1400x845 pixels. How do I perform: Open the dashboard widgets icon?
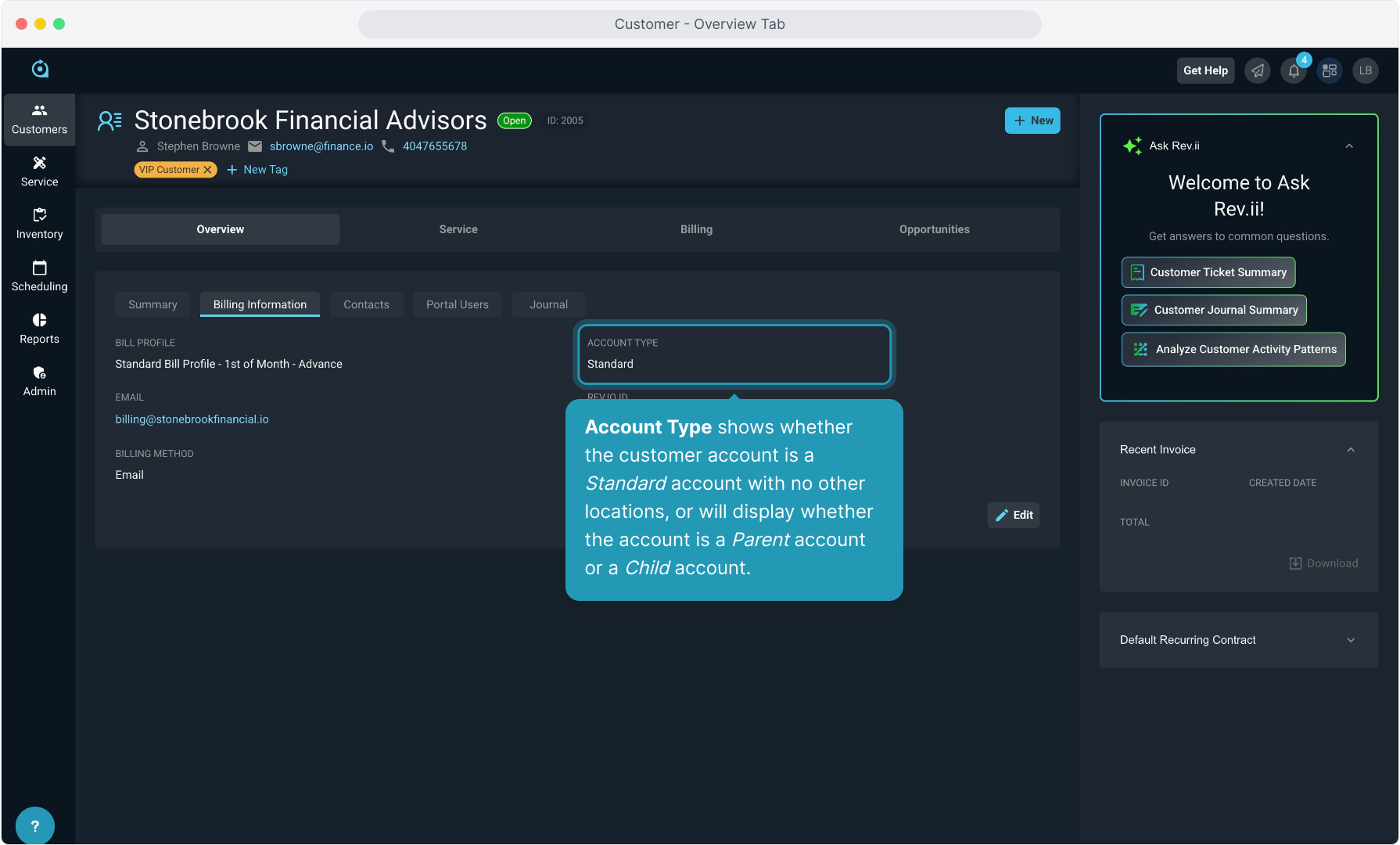point(1330,71)
